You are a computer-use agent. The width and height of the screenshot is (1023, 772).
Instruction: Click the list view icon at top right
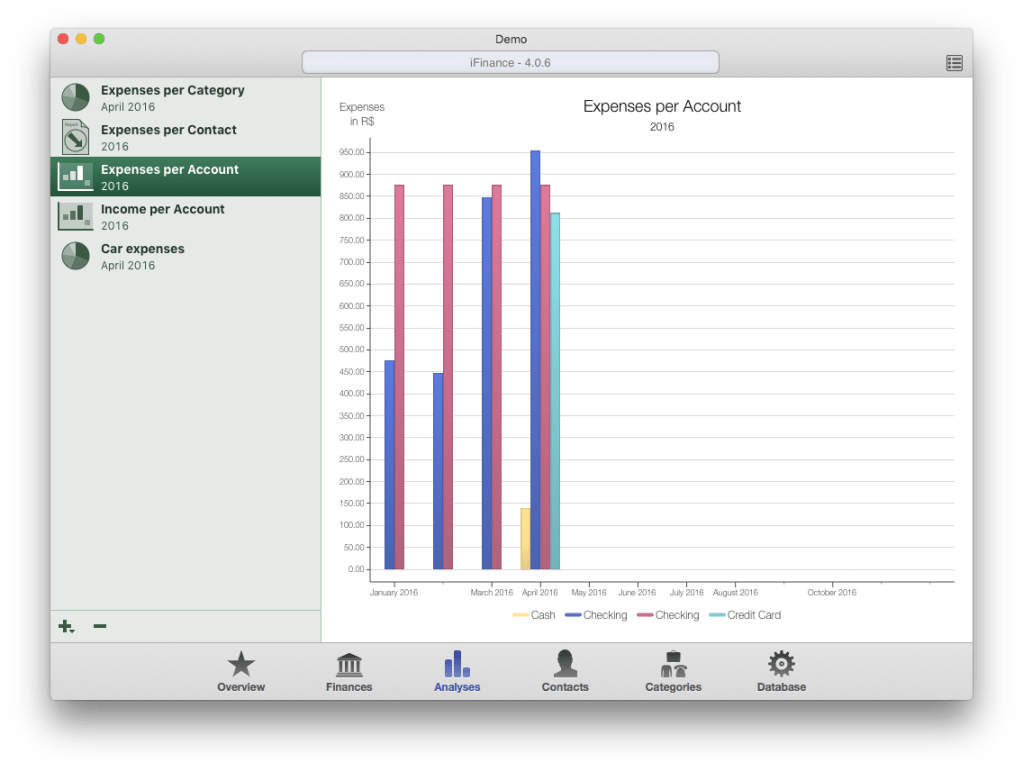(x=954, y=63)
